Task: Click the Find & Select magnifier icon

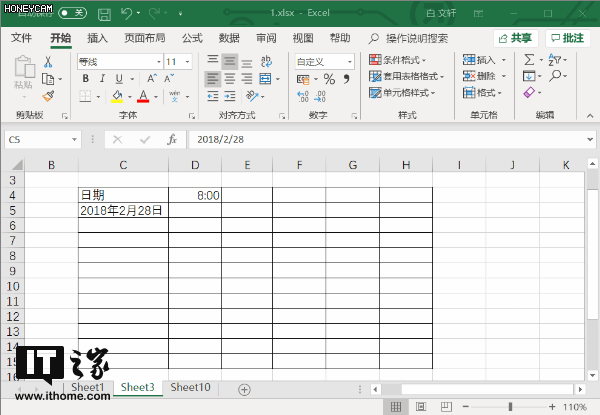Action: (x=555, y=76)
